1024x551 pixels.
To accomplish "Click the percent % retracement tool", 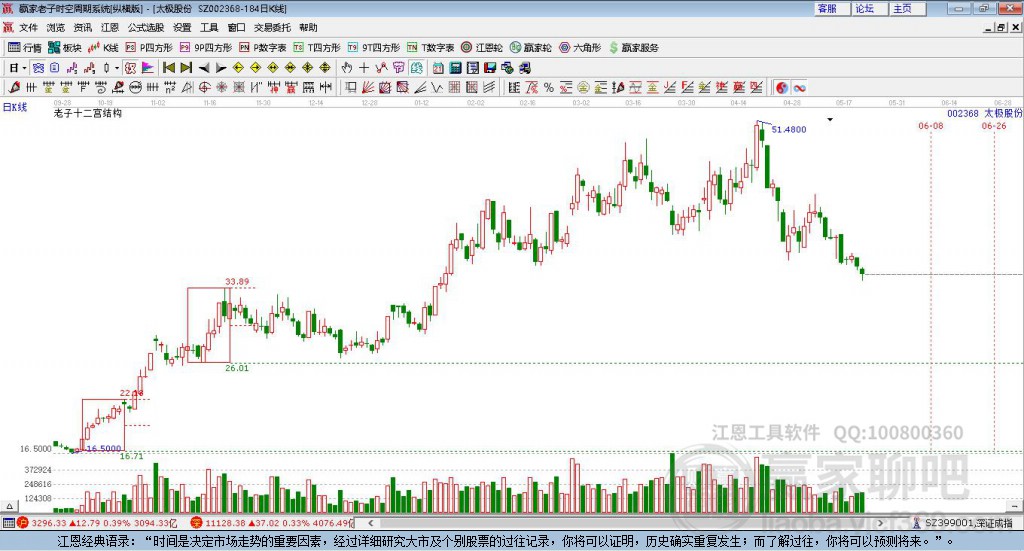I will pos(549,87).
